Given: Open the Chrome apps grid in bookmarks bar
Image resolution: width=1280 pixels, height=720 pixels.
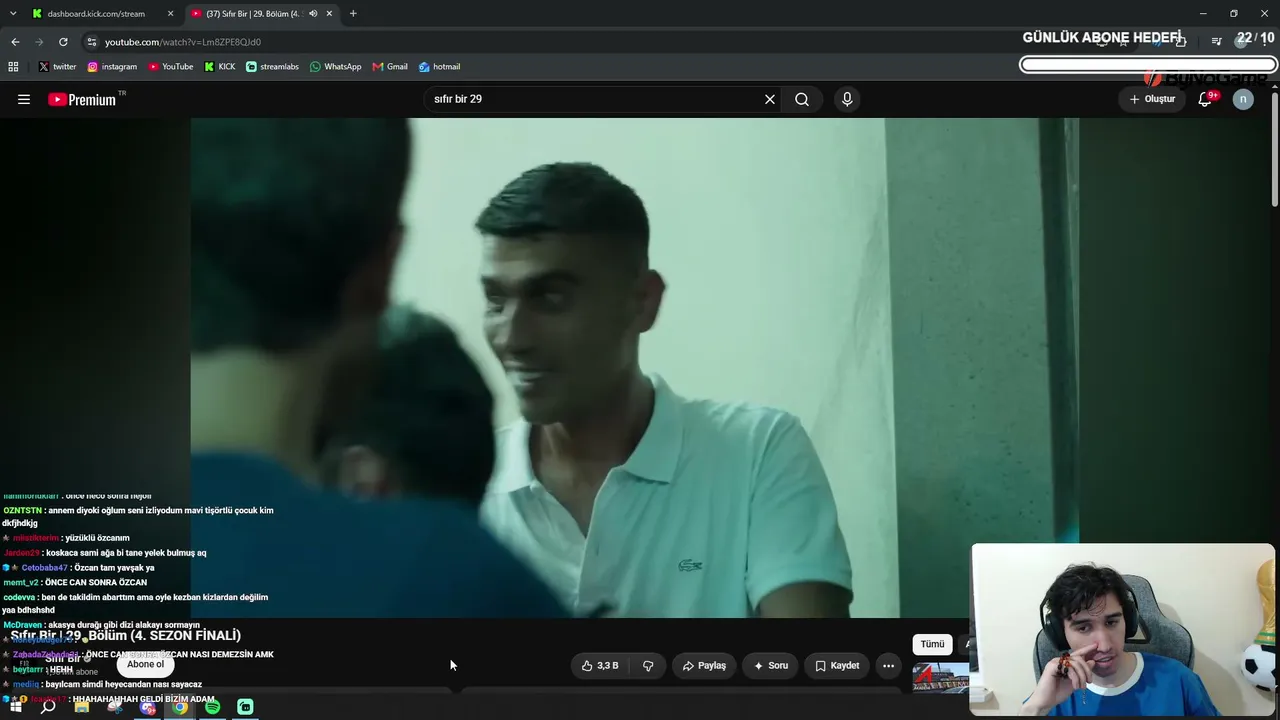Looking at the screenshot, I should pyautogui.click(x=13, y=67).
